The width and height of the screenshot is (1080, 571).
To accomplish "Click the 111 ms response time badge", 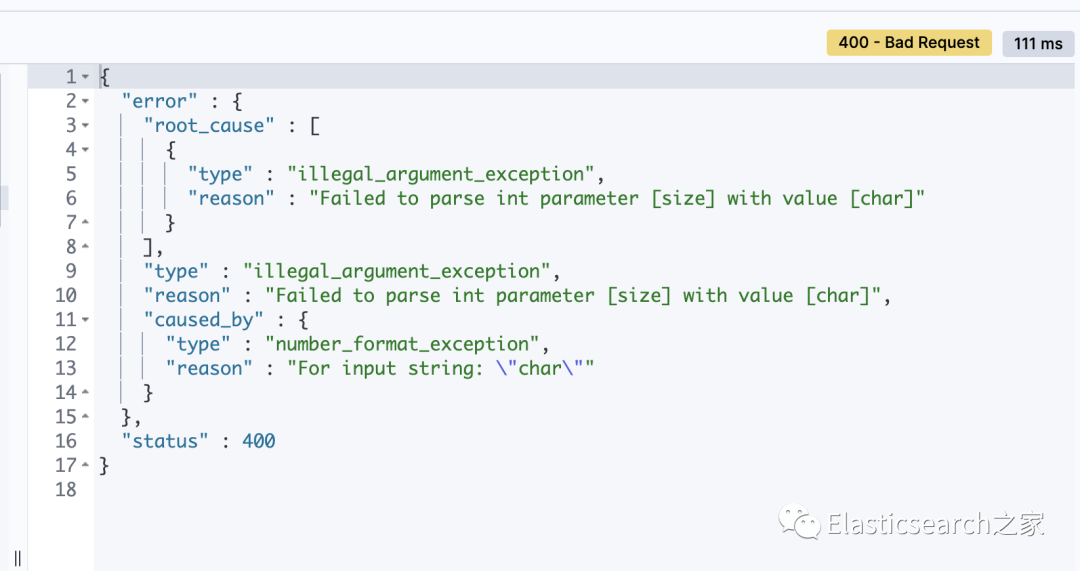I will pyautogui.click(x=1038, y=44).
